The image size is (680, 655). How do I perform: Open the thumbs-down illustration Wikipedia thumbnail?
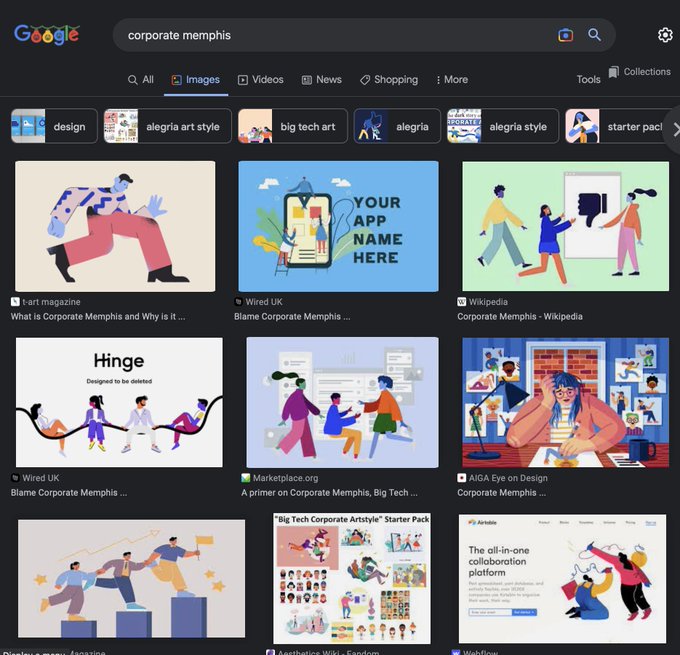566,226
